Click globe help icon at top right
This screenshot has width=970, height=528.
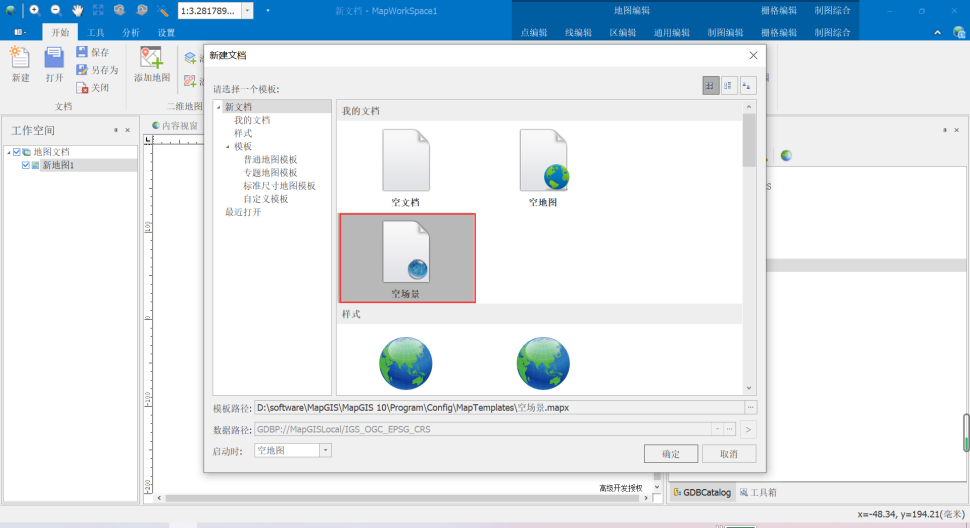pyautogui.click(x=959, y=32)
